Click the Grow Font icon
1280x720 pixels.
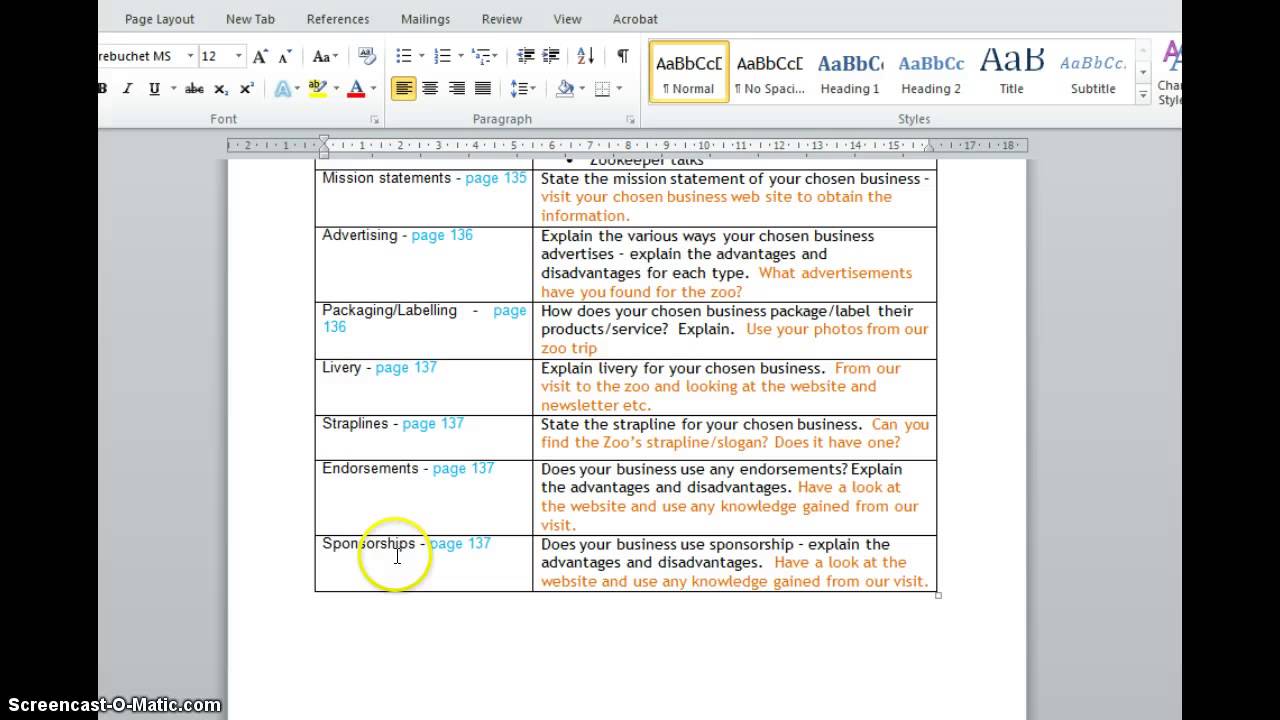point(260,56)
